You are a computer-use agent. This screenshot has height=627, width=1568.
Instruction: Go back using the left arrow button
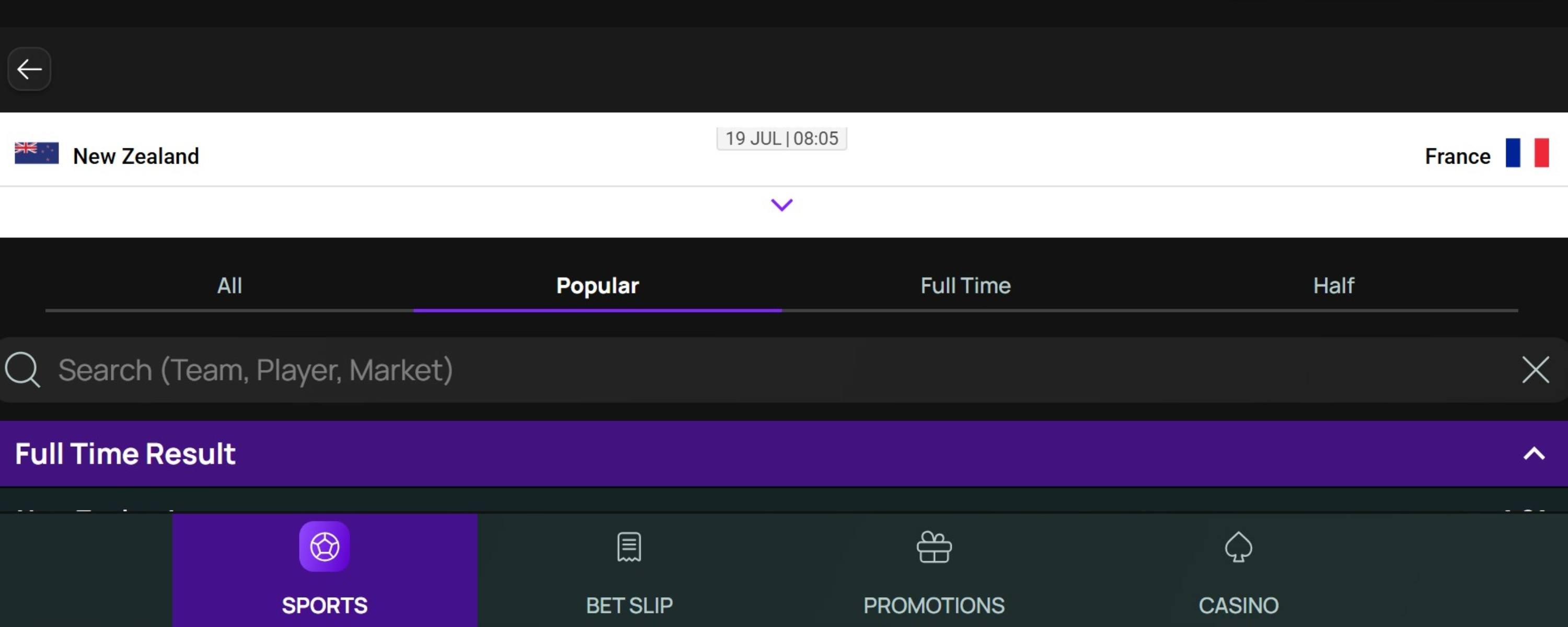click(29, 69)
